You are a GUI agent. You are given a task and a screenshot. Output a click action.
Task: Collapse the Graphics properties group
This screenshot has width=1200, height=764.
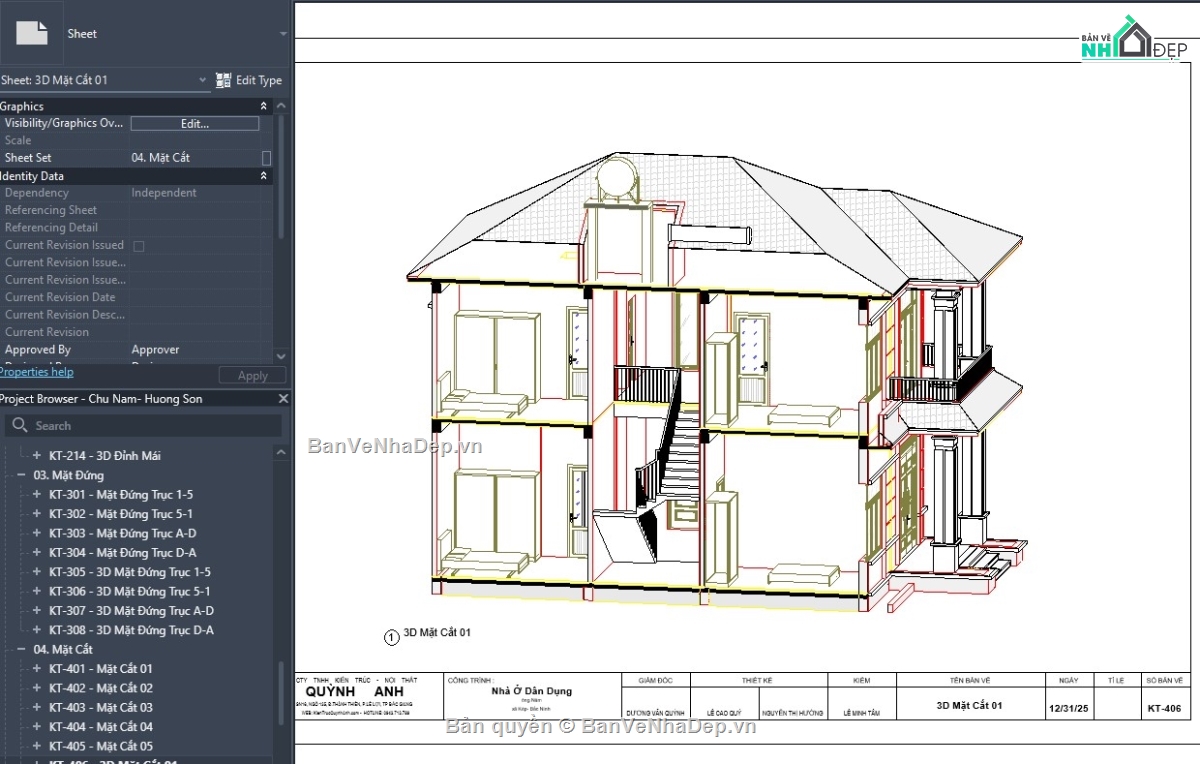[264, 106]
